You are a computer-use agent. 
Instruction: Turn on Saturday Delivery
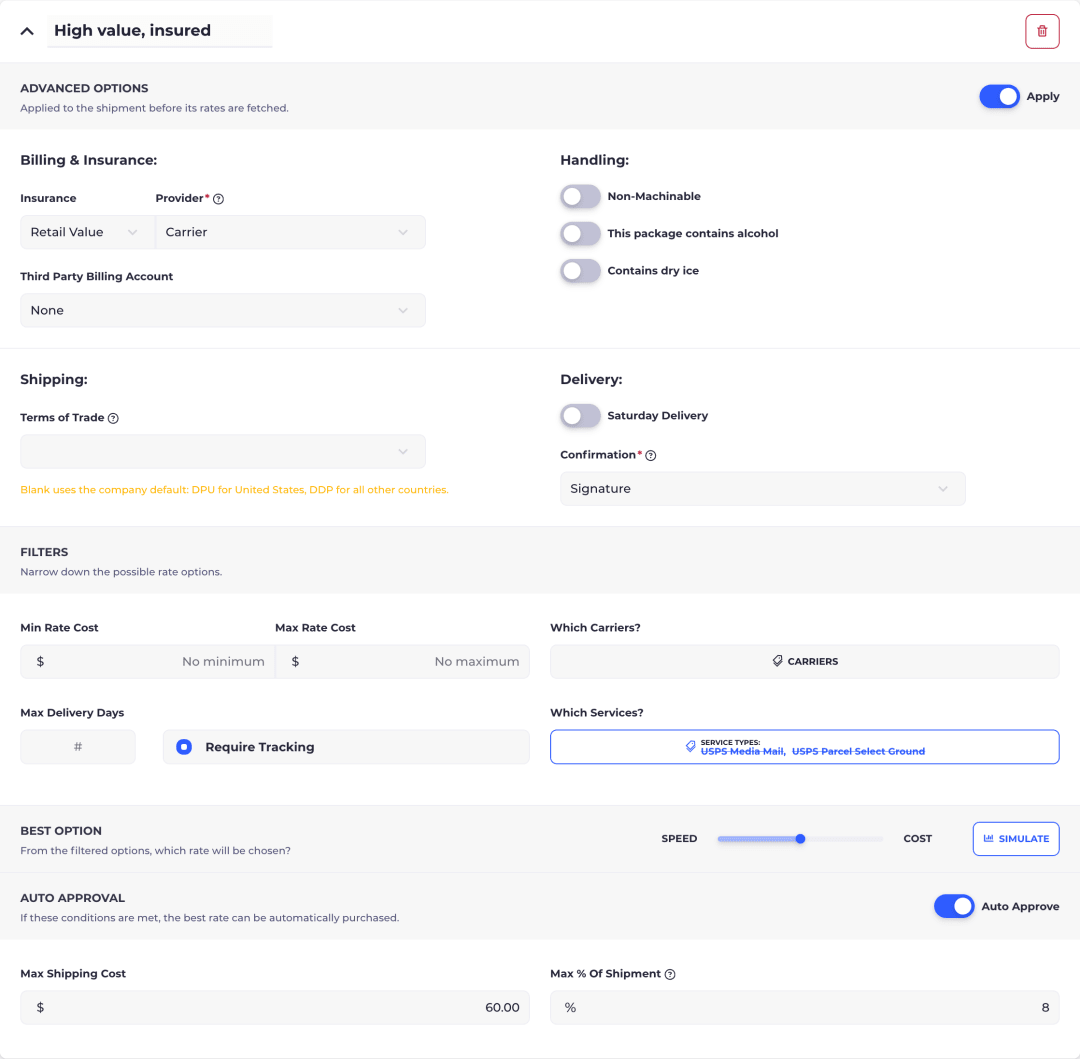coord(580,416)
